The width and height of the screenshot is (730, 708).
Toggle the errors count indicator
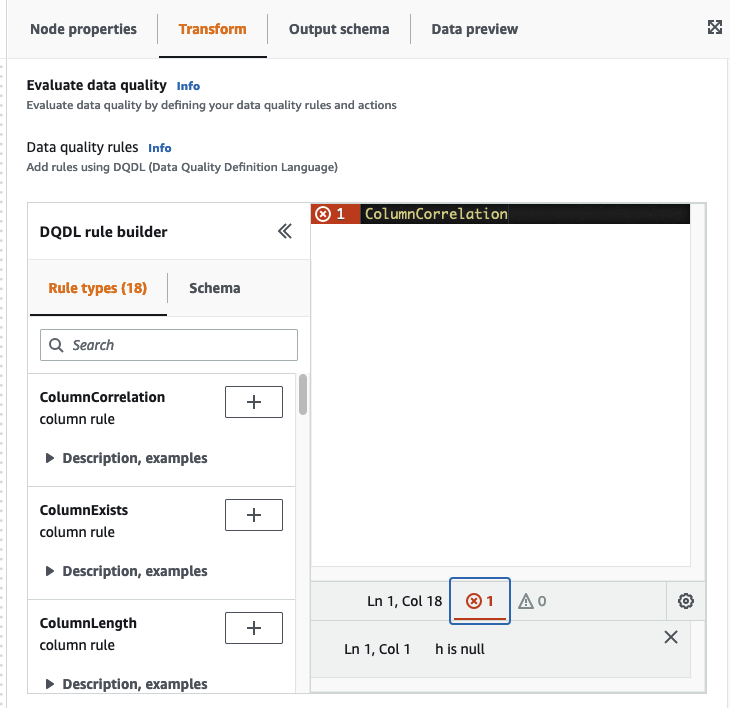(480, 601)
